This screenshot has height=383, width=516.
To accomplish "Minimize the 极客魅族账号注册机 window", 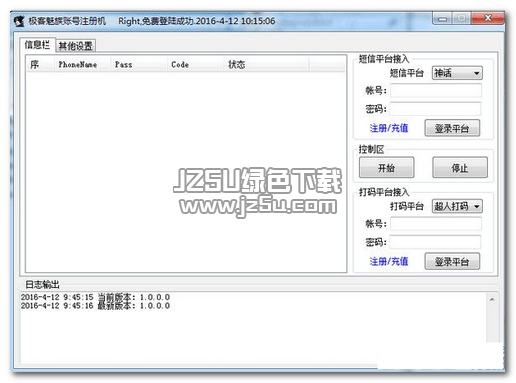I will tap(442, 19).
